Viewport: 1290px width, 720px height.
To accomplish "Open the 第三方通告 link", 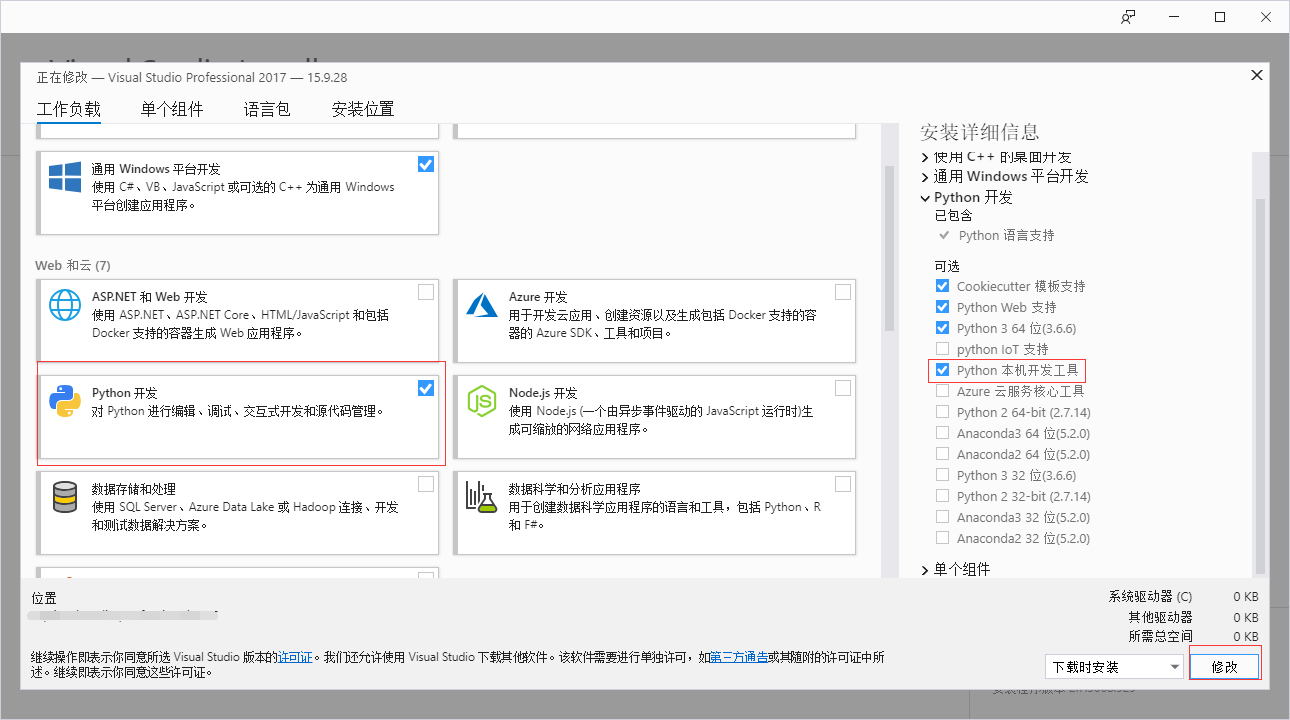I will [737, 657].
